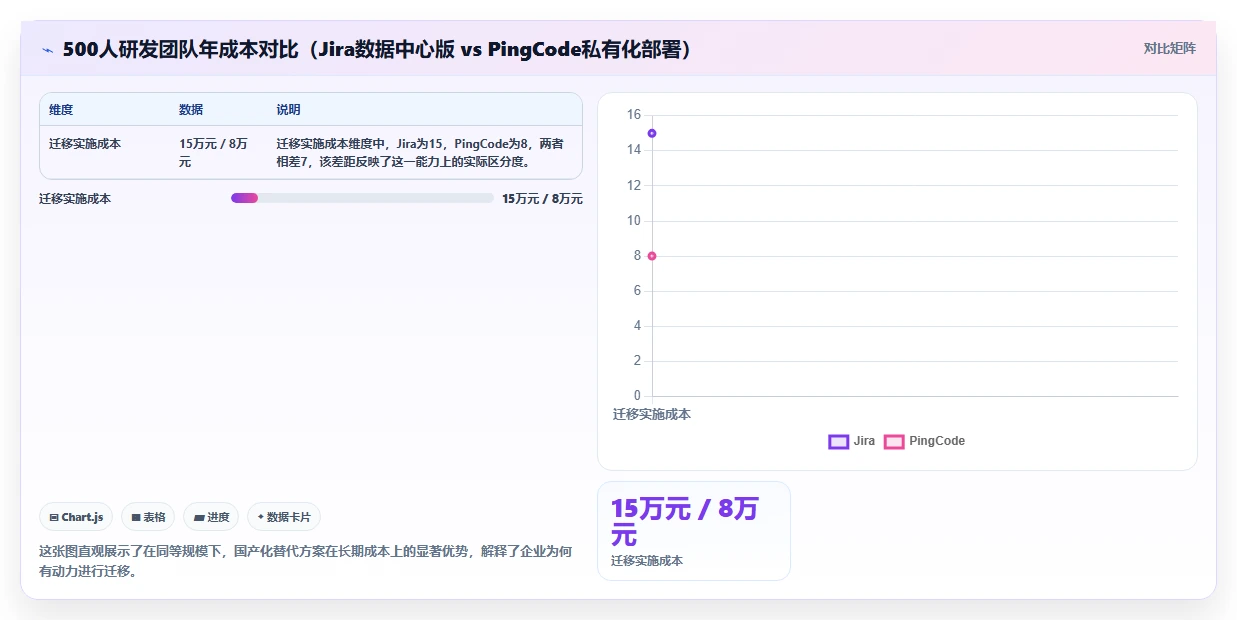Viewport: 1237px width, 620px height.
Task: Open the 对比矩阵 label in the header
Action: click(1169, 48)
